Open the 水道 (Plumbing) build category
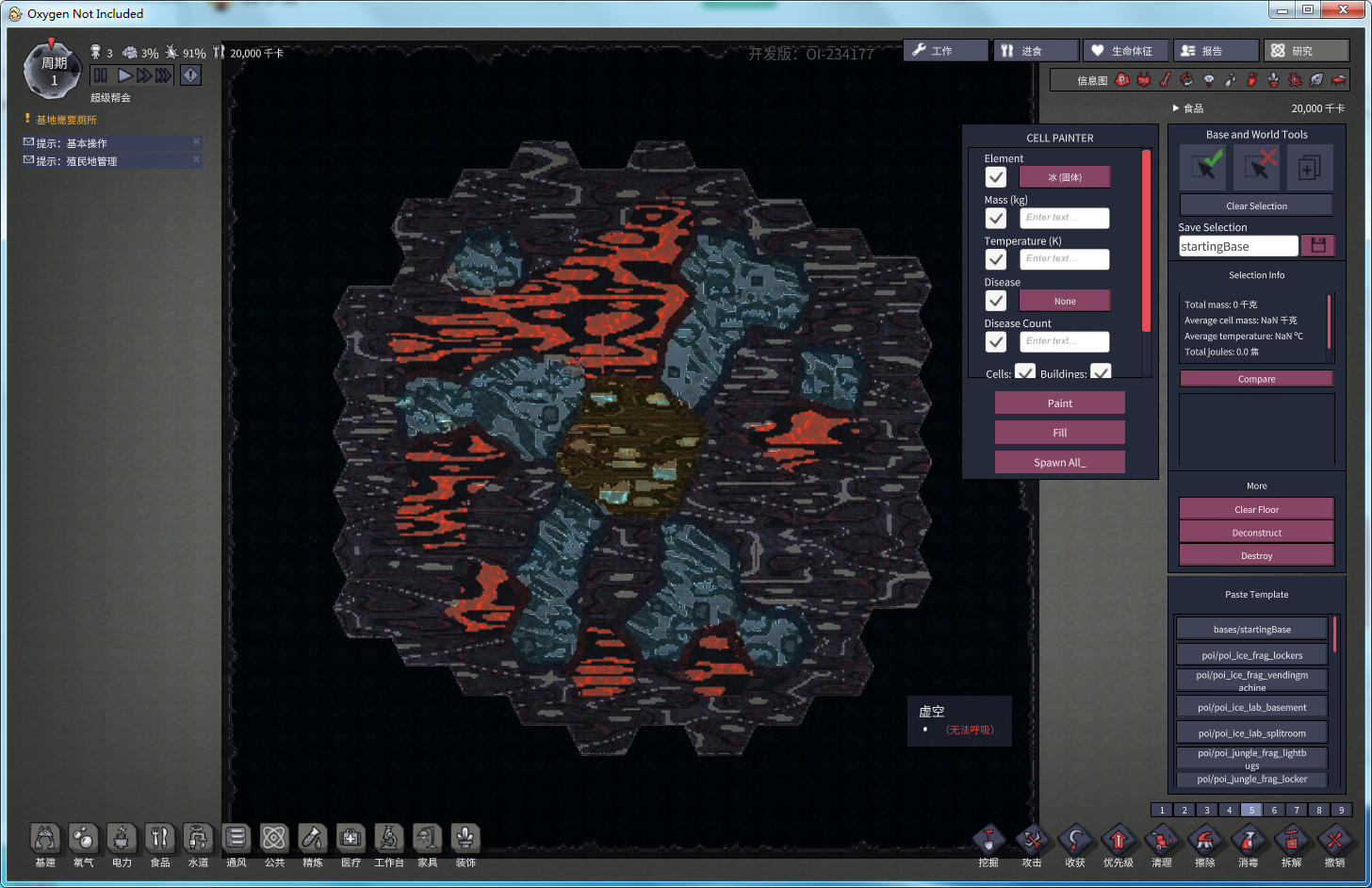Image resolution: width=1372 pixels, height=888 pixels. [x=198, y=838]
